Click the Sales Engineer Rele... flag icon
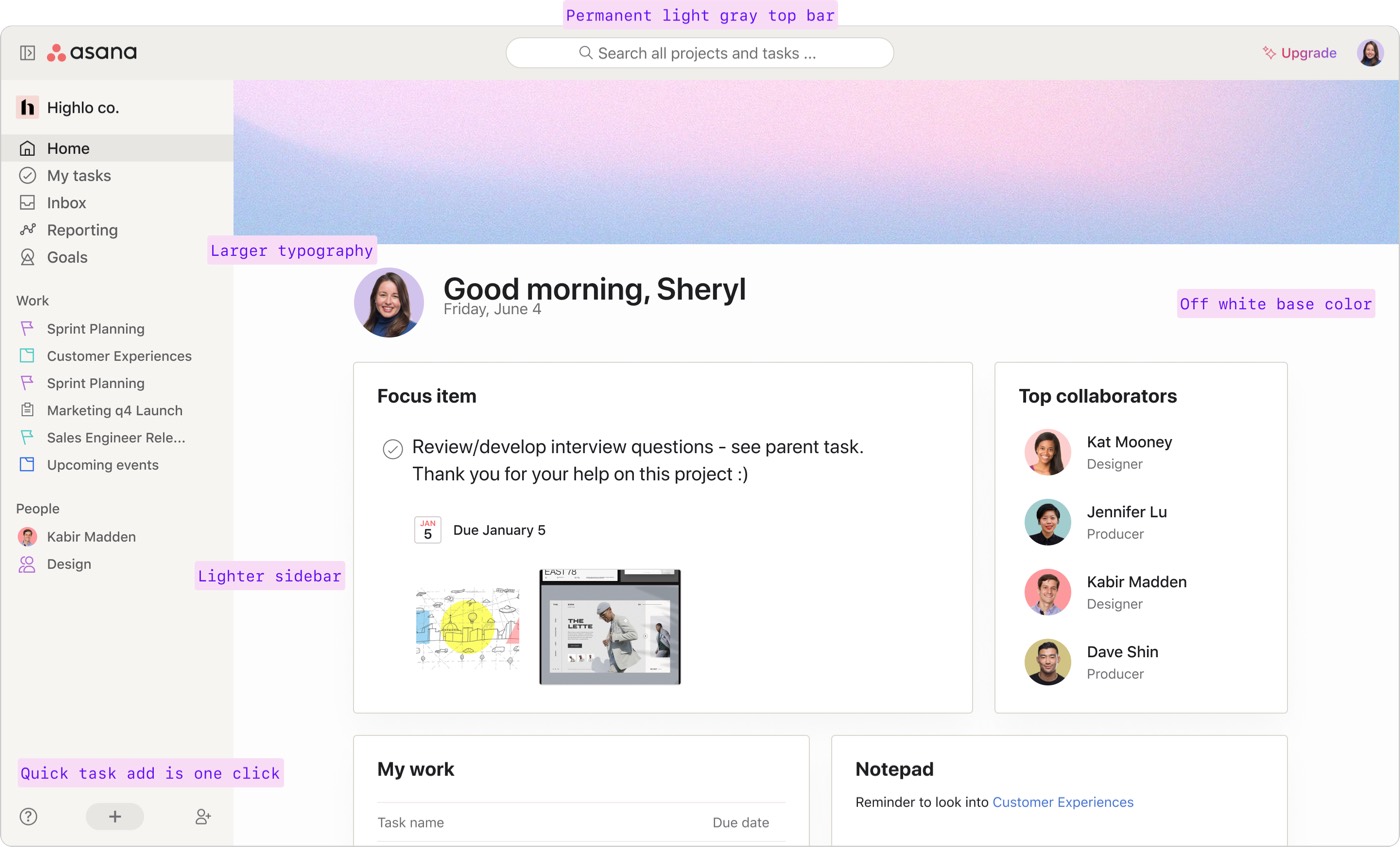The height and width of the screenshot is (847, 1400). point(28,438)
